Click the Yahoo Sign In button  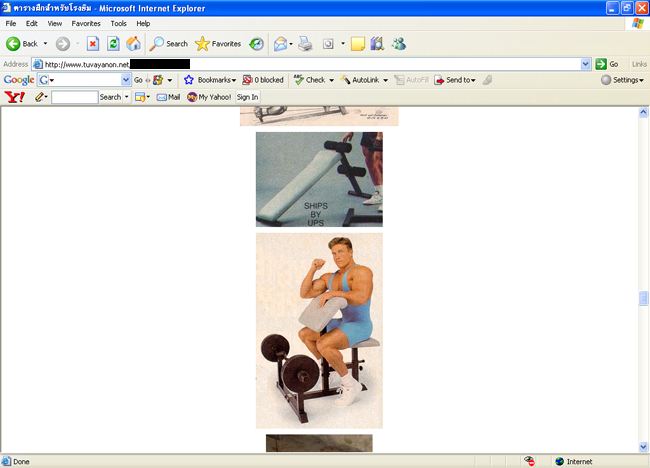pyautogui.click(x=247, y=97)
